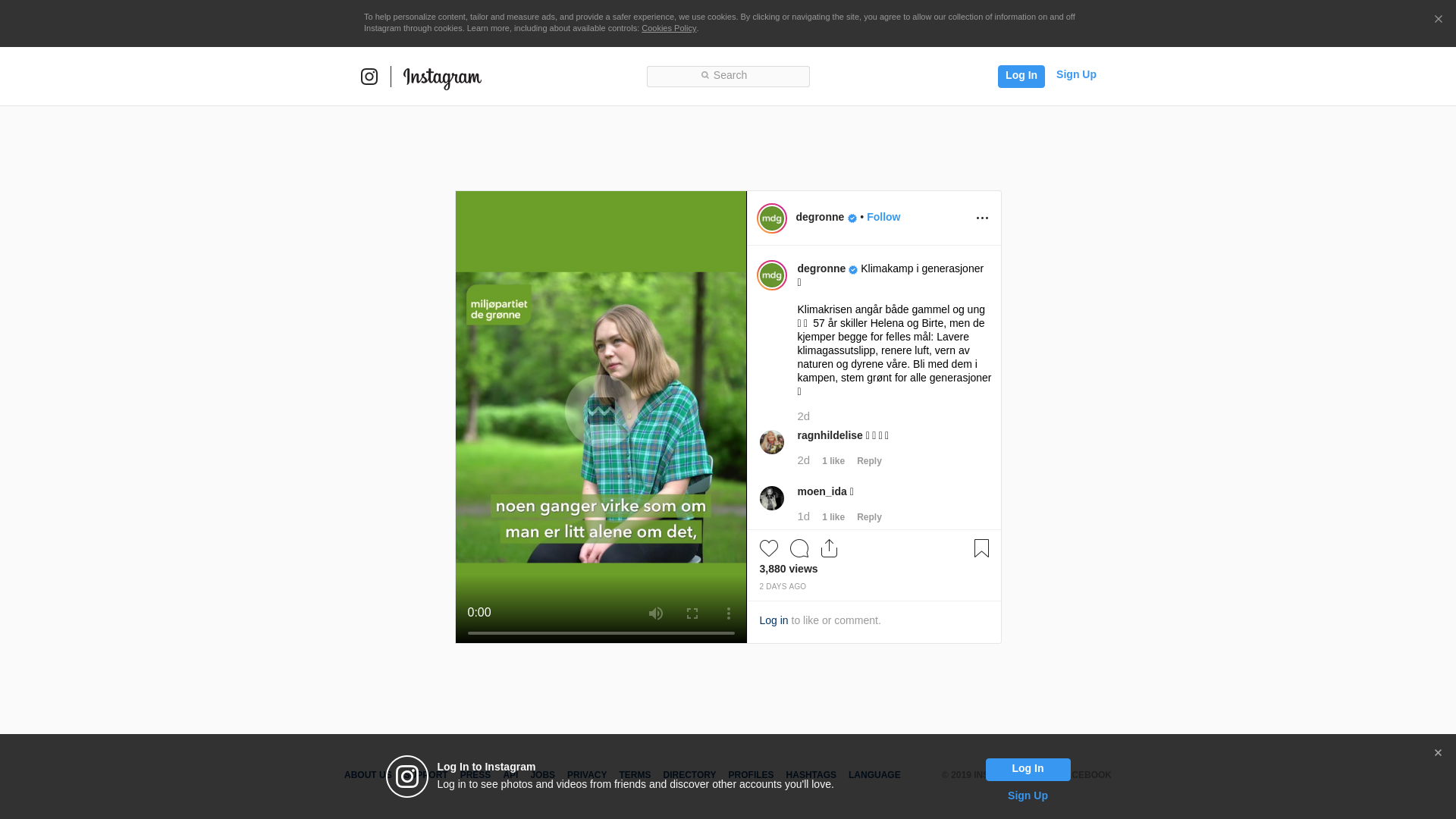Click the Instagram camera logo icon
The height and width of the screenshot is (819, 1456).
click(369, 77)
